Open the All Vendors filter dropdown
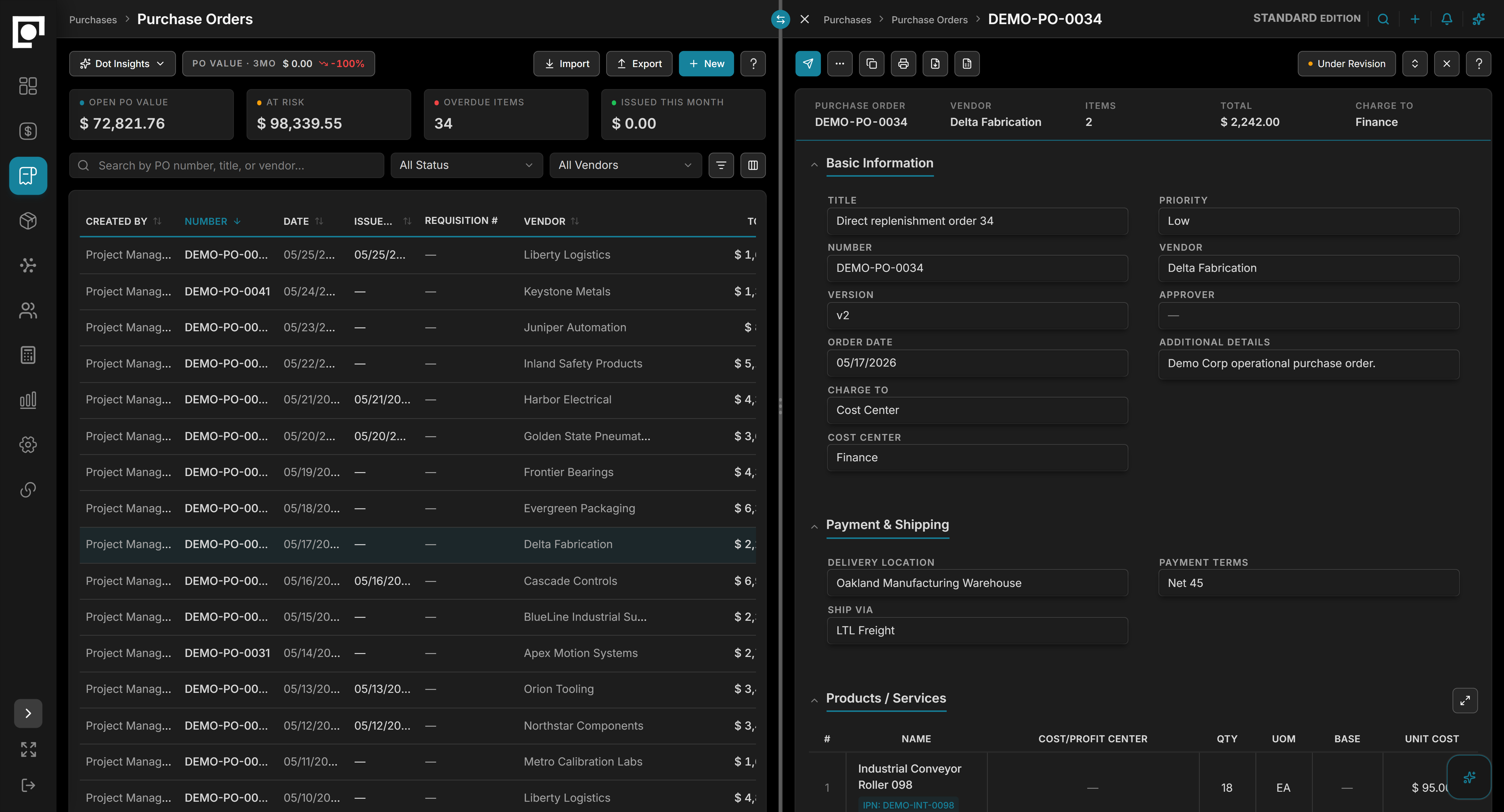This screenshot has height=812, width=1504. click(625, 165)
